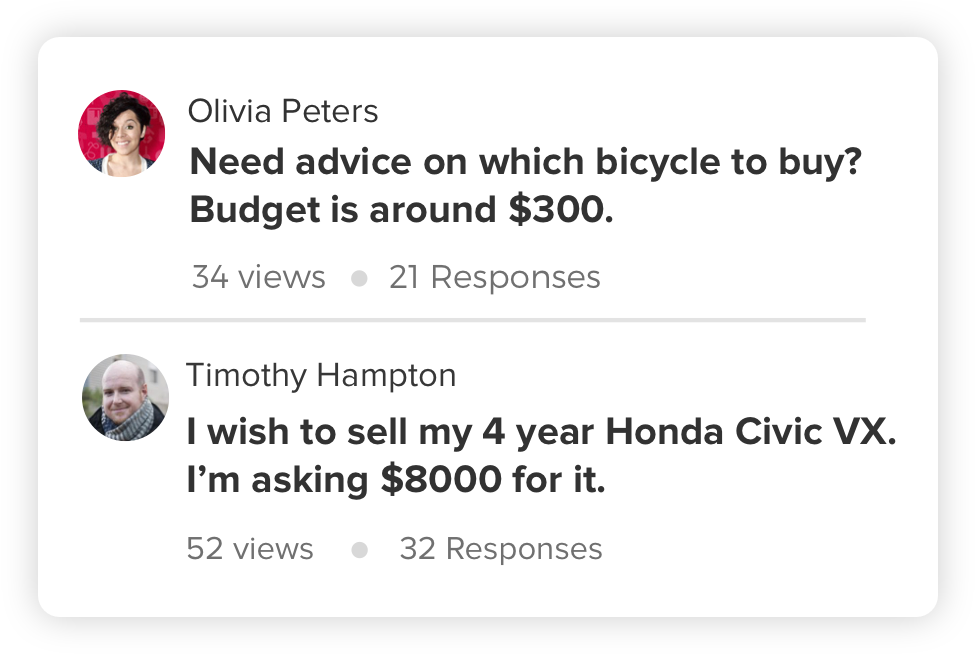The image size is (976, 654).
Task: Open the "Need advice on which bicycle" post
Action: 525,162
